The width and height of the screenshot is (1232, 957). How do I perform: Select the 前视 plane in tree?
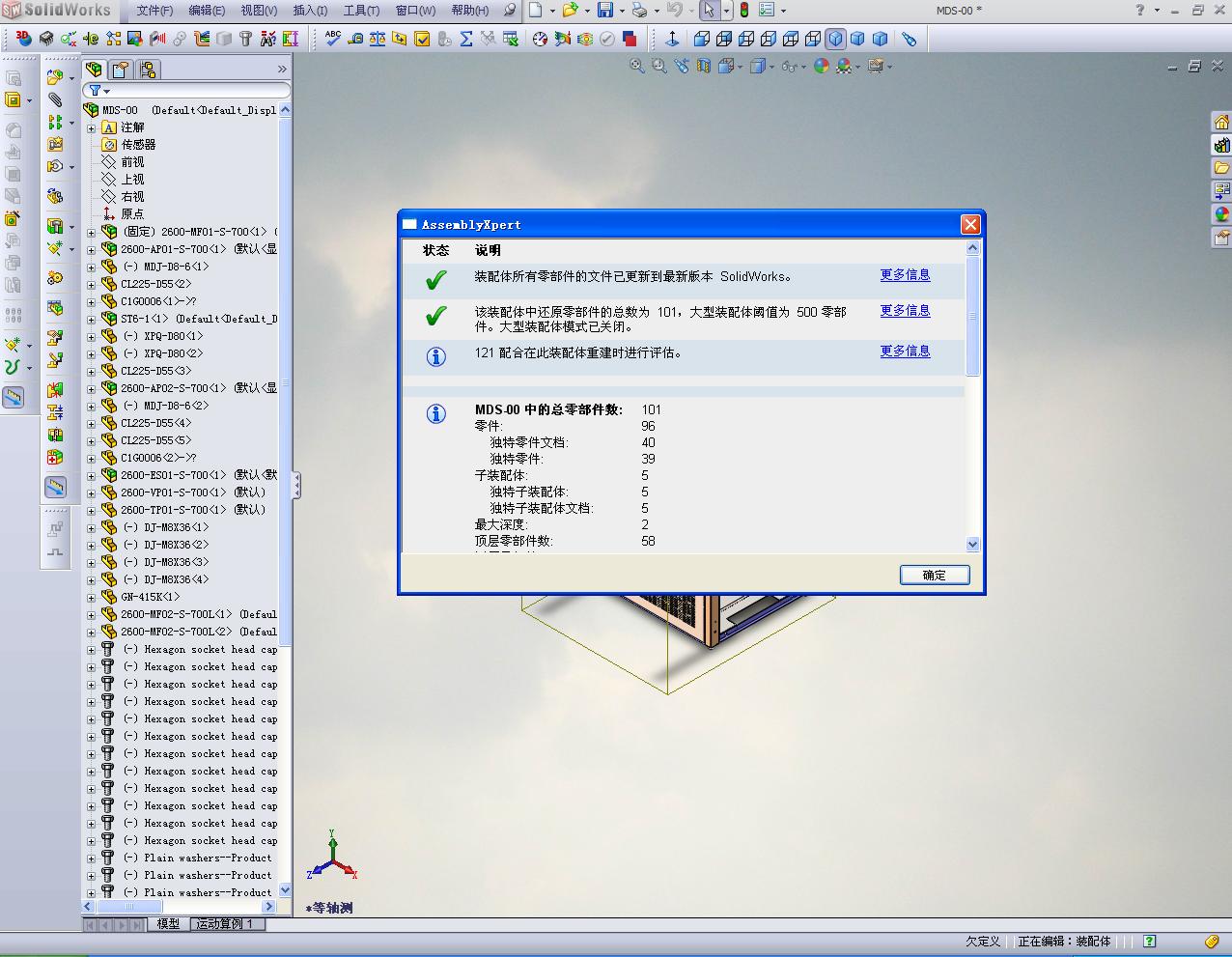(132, 162)
